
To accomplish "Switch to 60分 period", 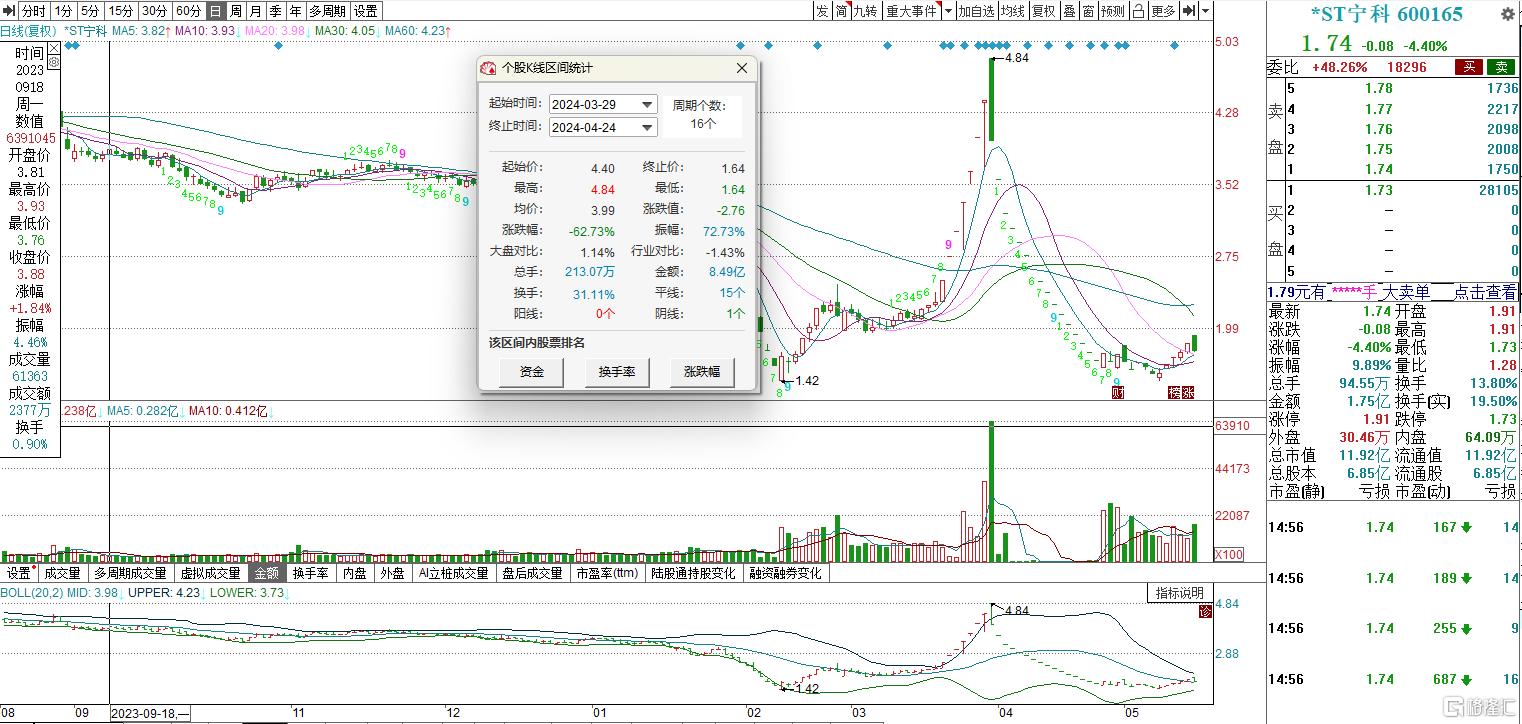I will (x=188, y=11).
